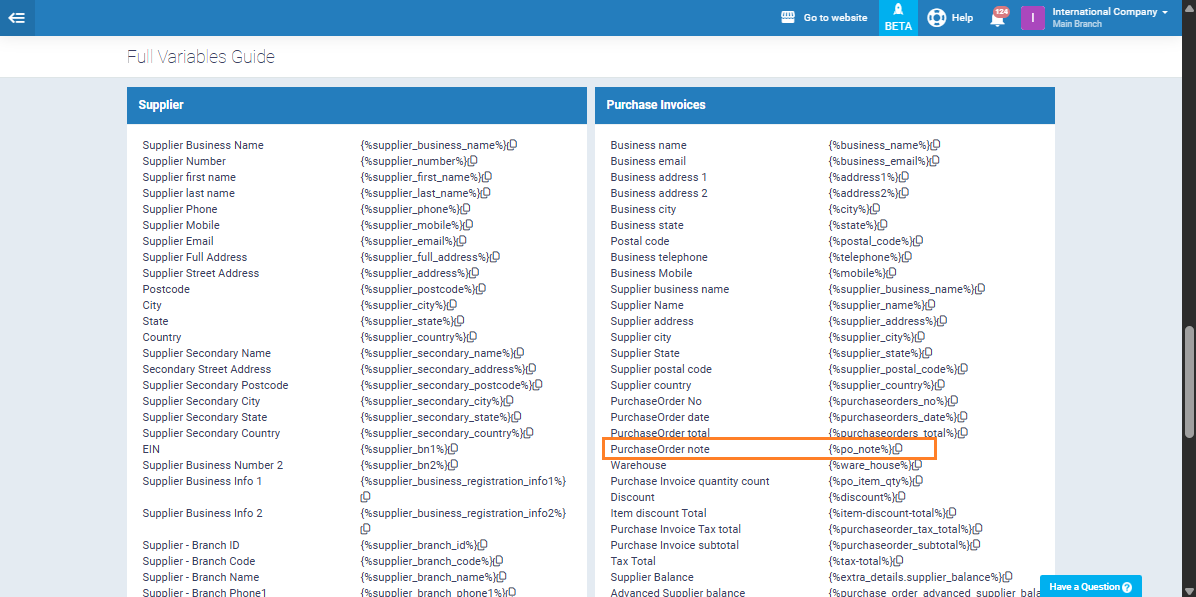
Task: Click the purple company avatar
Action: click(x=1033, y=18)
